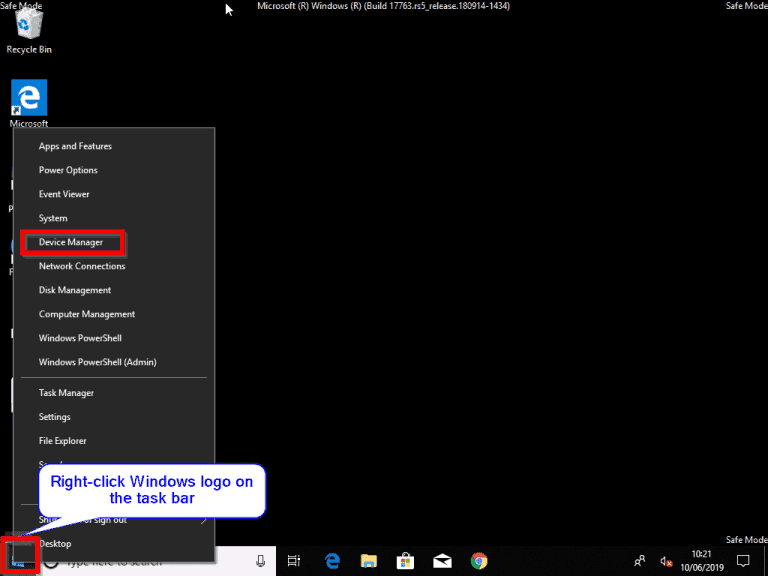Toggle the muted volume tray icon
This screenshot has width=768, height=576.
point(667,561)
